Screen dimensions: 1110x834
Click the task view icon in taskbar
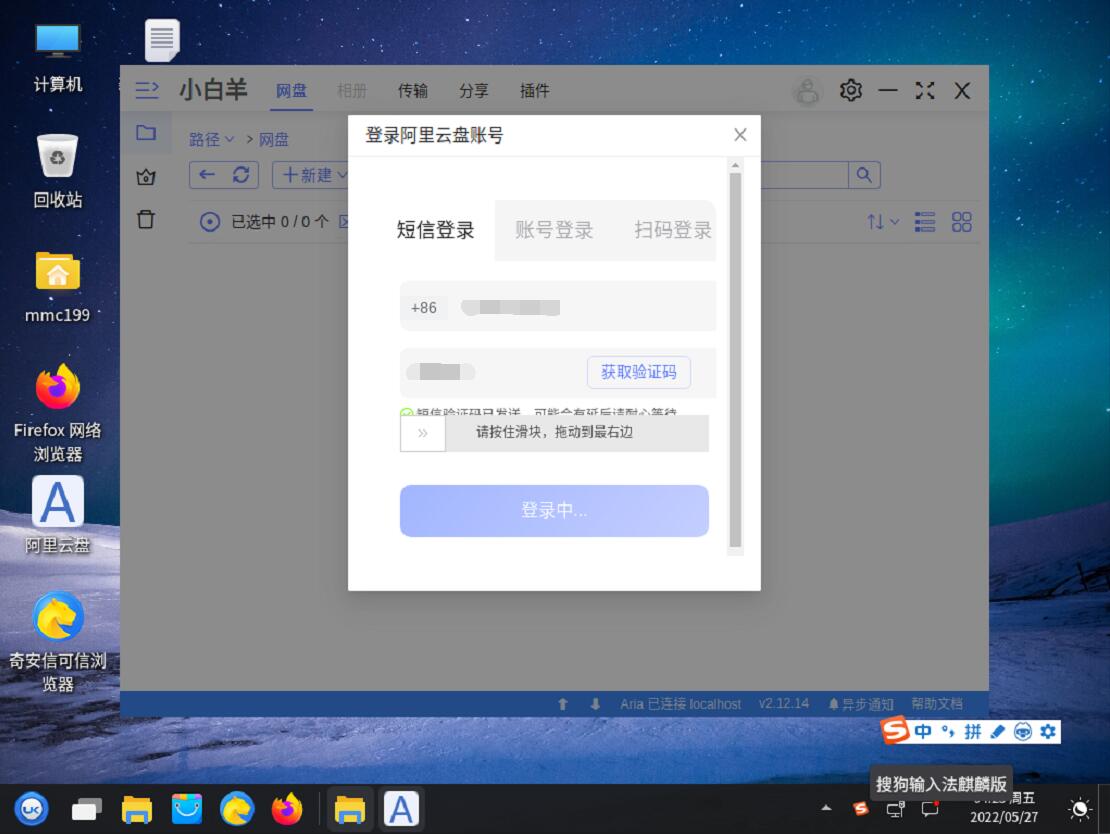[86, 809]
